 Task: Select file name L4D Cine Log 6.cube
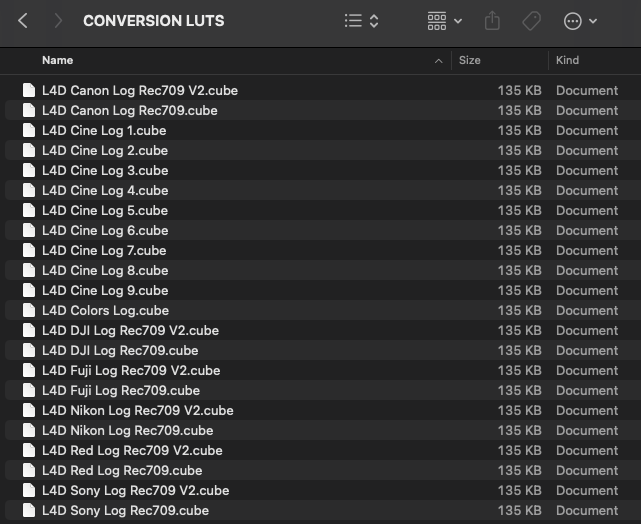point(105,231)
